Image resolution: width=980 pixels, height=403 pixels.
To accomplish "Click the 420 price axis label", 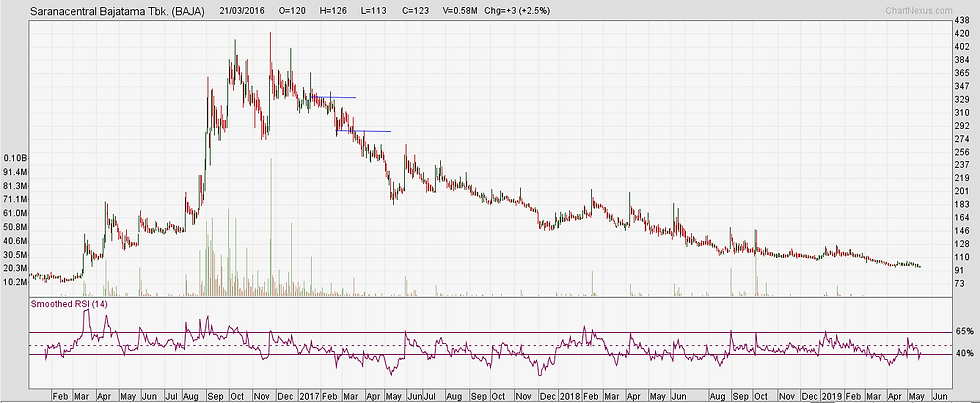I will point(963,34).
